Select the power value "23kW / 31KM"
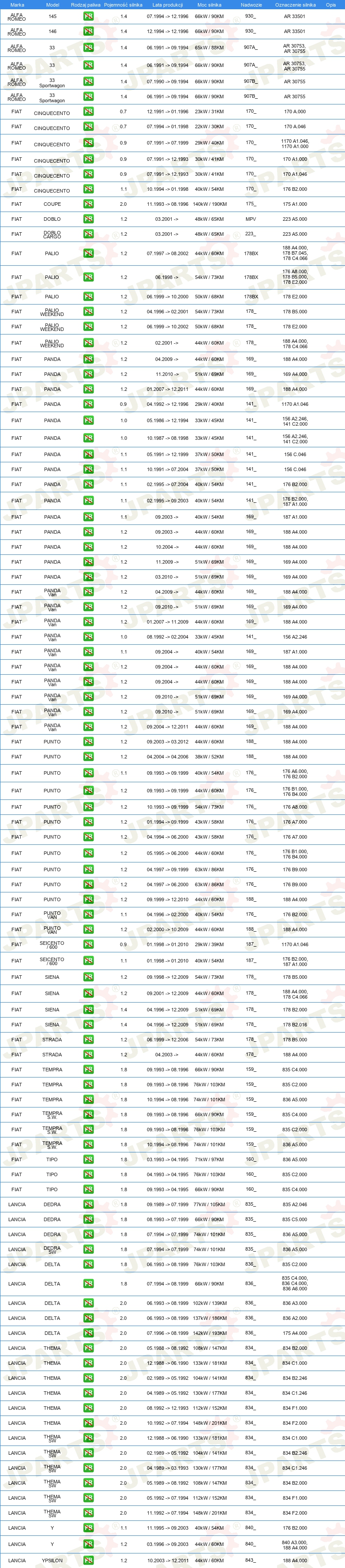 pyautogui.click(x=209, y=111)
